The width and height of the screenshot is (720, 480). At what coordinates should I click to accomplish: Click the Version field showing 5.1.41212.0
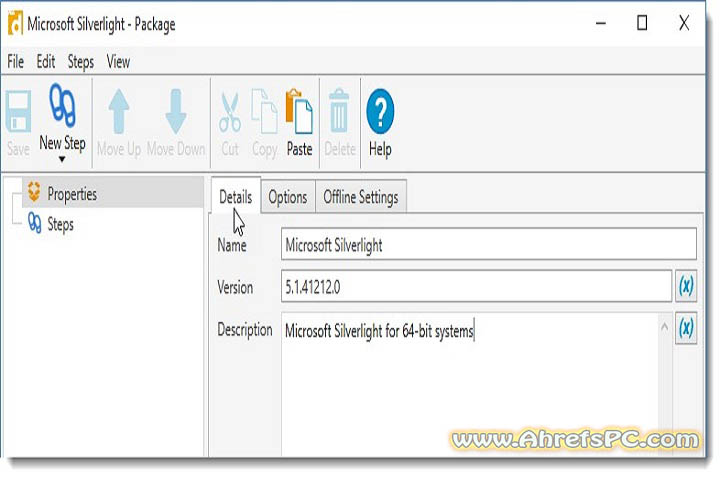[x=477, y=287]
